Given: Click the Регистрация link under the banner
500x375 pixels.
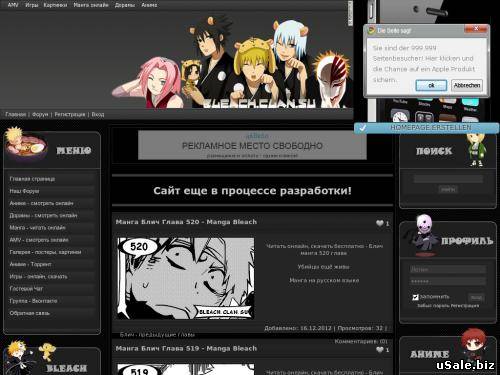Looking at the screenshot, I should point(70,114).
